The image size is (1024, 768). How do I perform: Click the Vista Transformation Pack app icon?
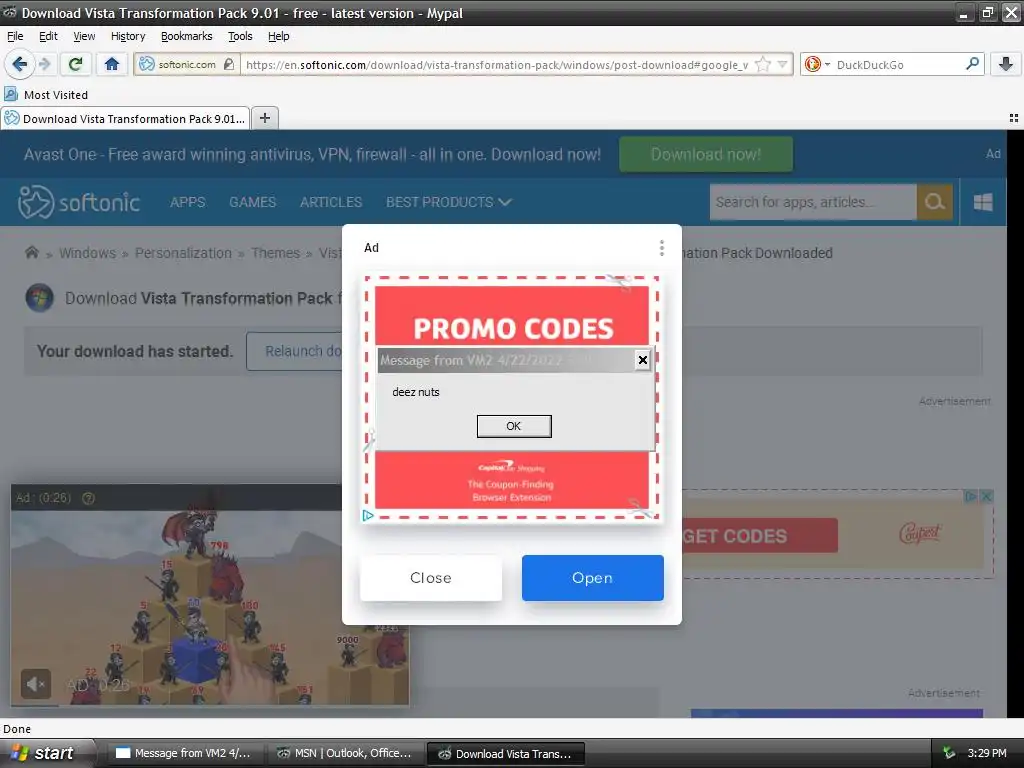coord(39,298)
